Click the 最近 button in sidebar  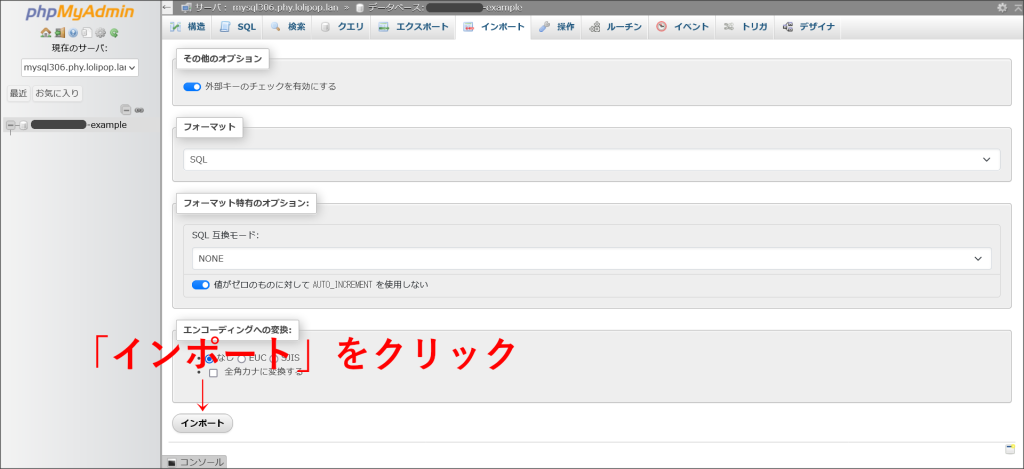[x=18, y=93]
